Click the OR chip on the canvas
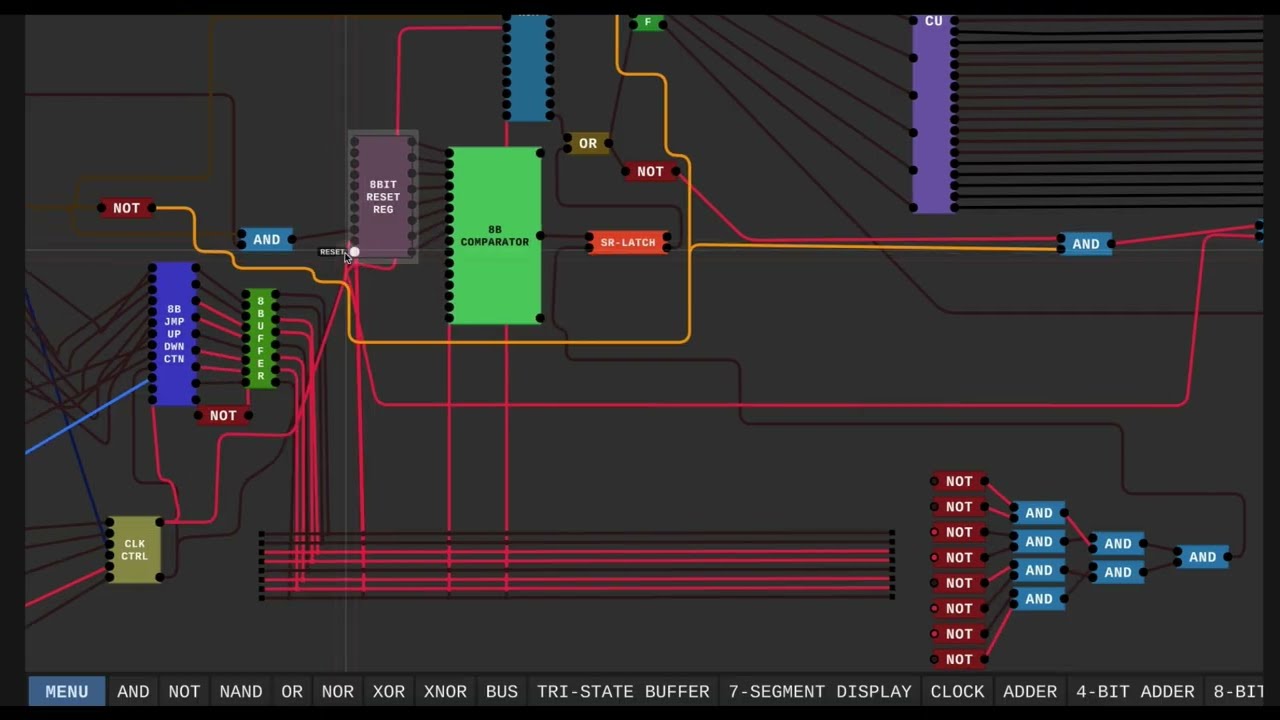 [588, 144]
